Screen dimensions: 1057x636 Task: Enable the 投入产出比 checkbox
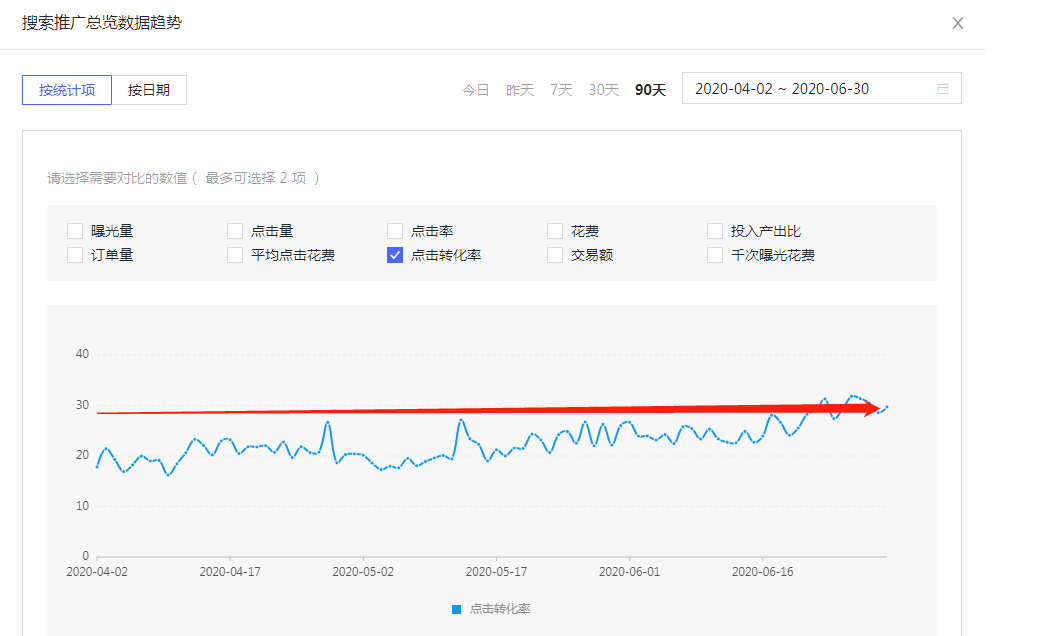[x=715, y=231]
